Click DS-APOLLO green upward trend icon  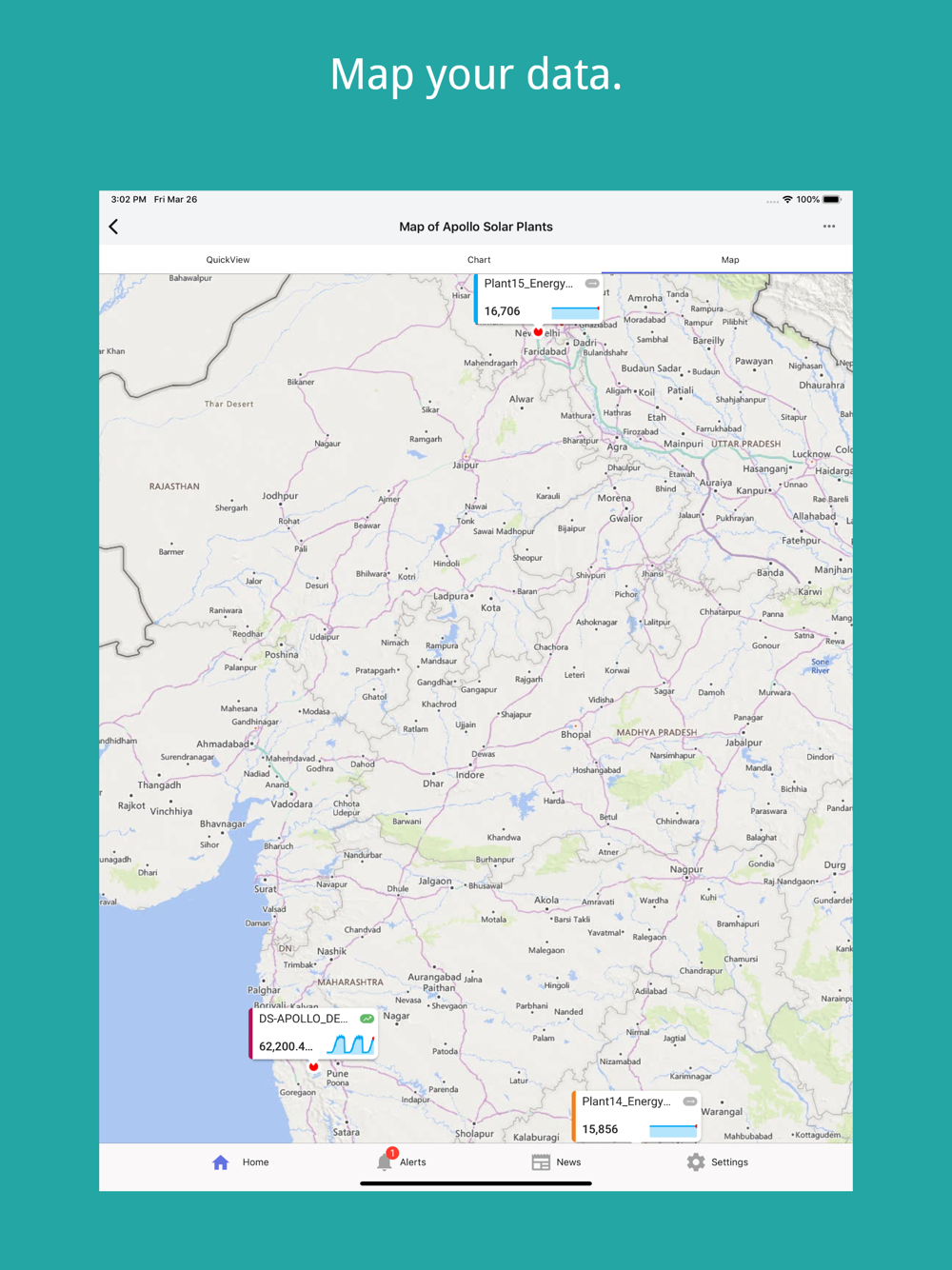367,1019
